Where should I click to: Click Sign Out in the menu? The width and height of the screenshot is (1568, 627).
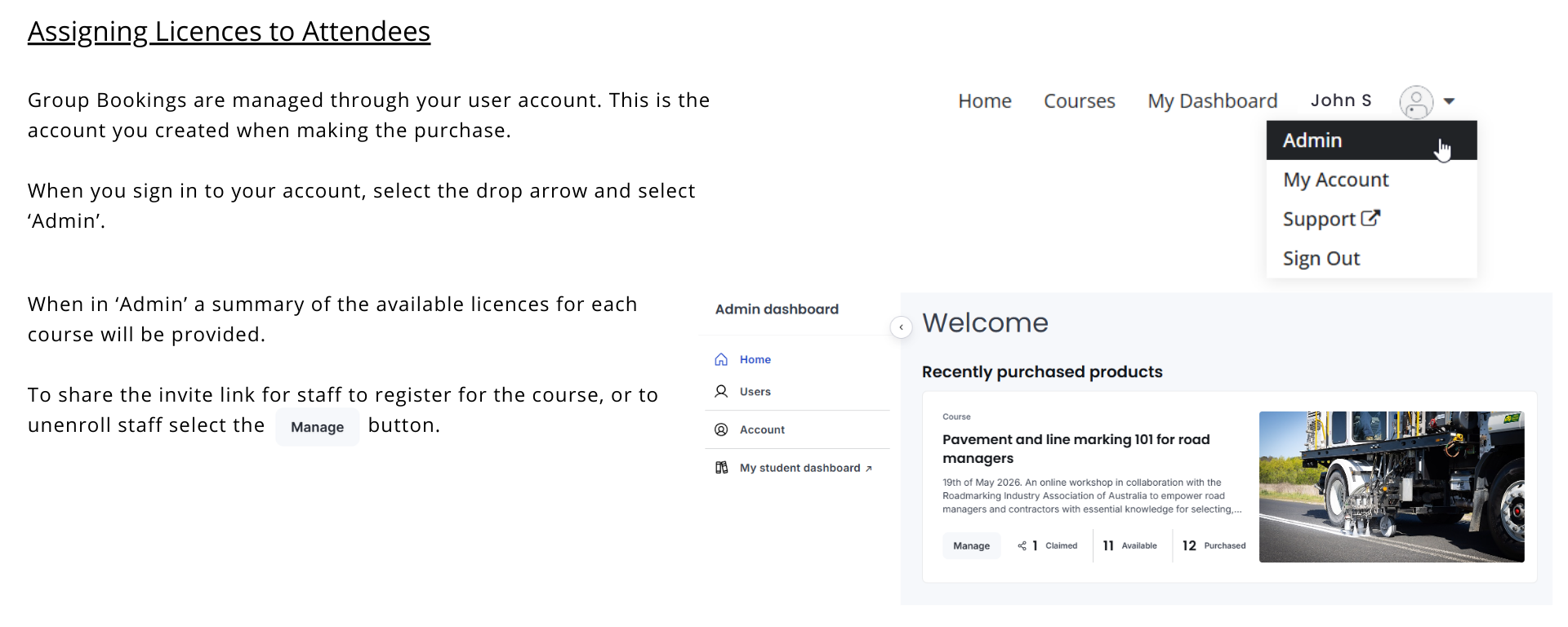1321,259
